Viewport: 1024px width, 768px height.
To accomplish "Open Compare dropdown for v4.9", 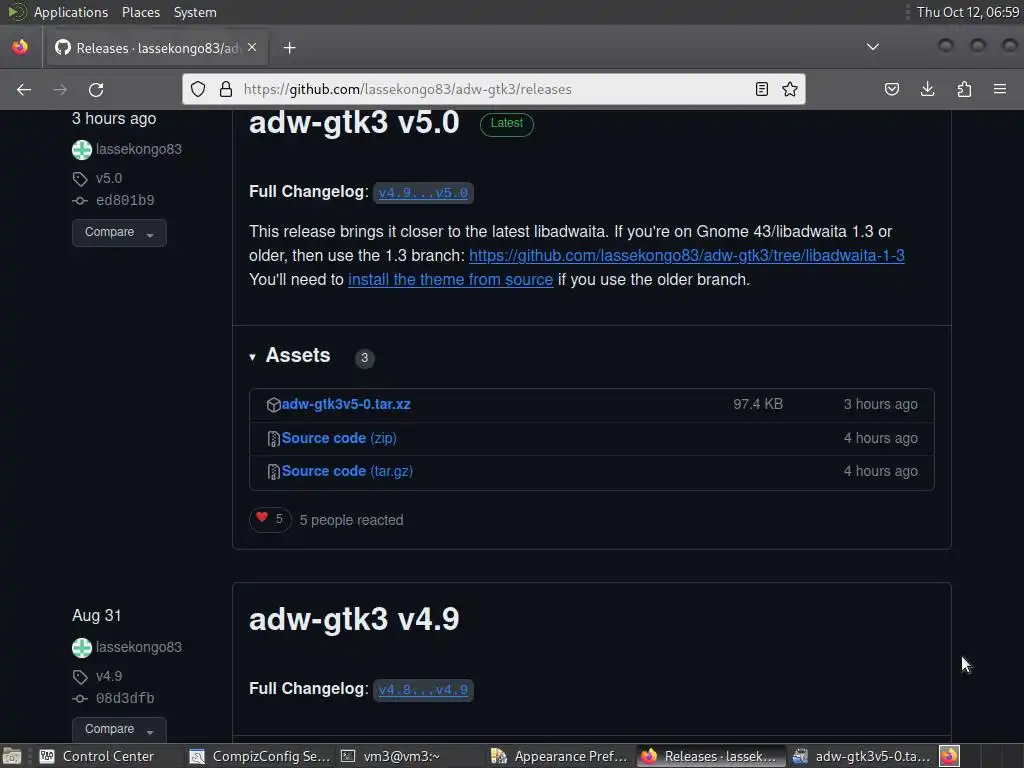I will 119,729.
